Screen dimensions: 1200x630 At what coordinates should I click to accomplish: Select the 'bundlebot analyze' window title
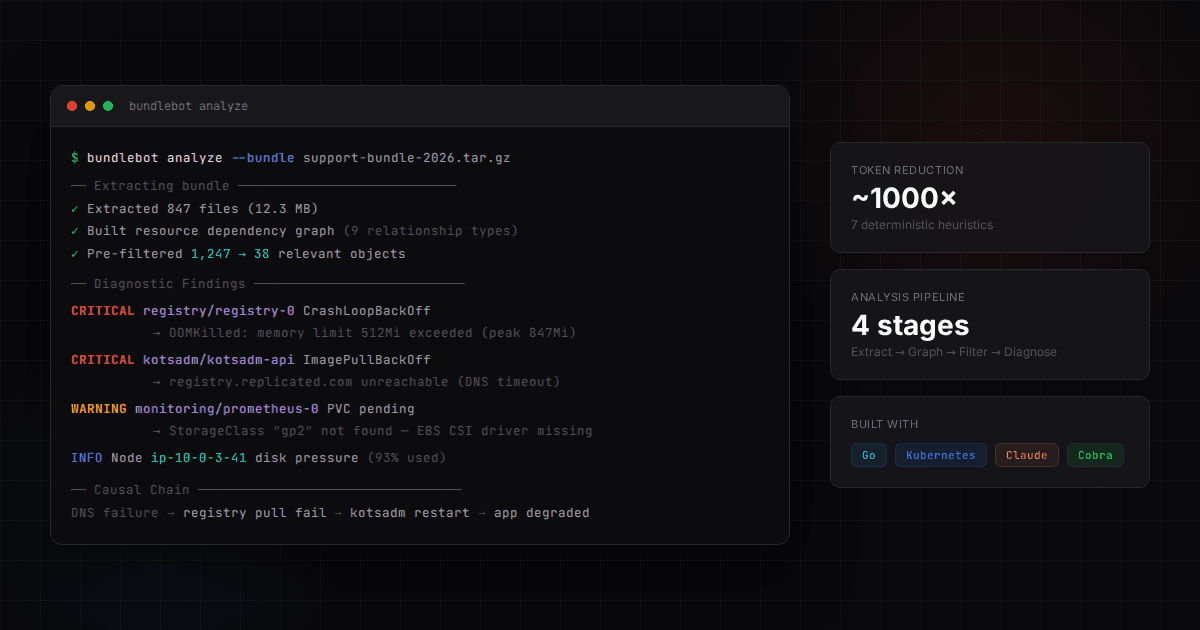click(x=188, y=106)
